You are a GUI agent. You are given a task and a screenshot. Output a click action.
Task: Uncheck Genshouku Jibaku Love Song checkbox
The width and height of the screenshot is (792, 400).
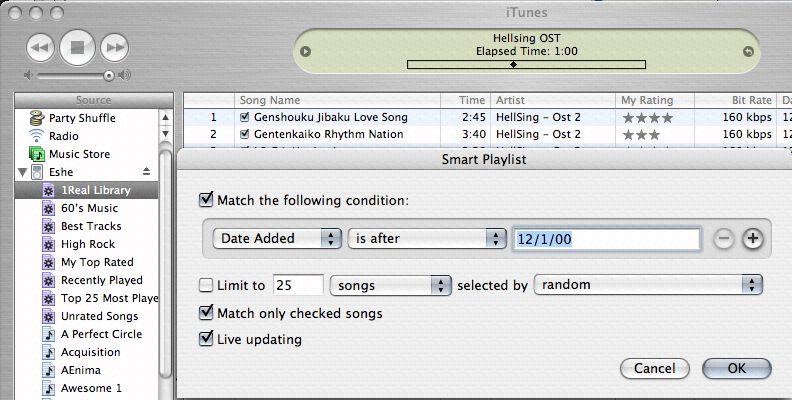coord(245,117)
